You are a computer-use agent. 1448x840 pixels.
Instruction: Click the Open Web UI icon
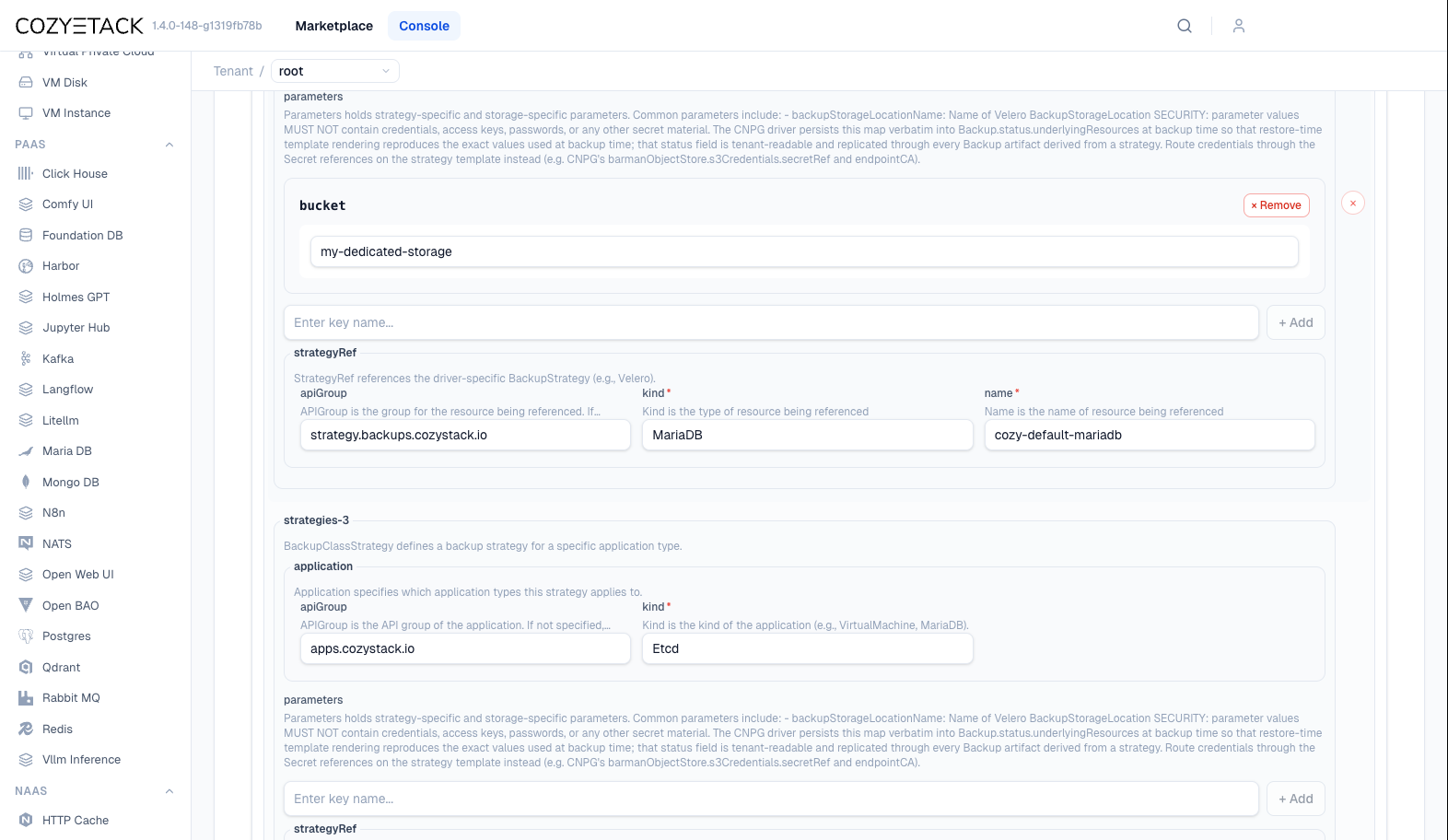pyautogui.click(x=26, y=575)
